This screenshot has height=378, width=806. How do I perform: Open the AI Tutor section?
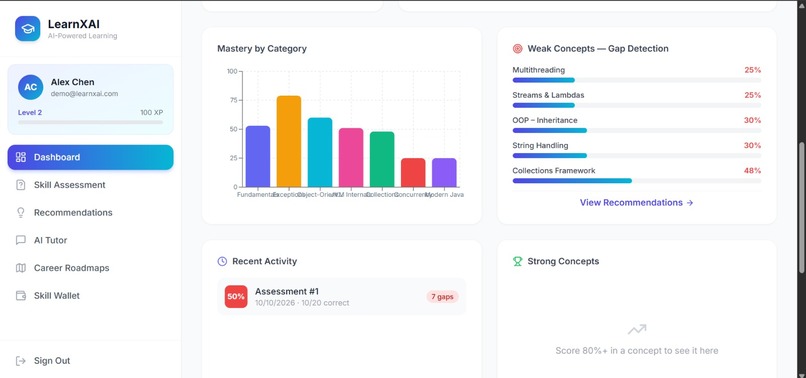(90, 240)
